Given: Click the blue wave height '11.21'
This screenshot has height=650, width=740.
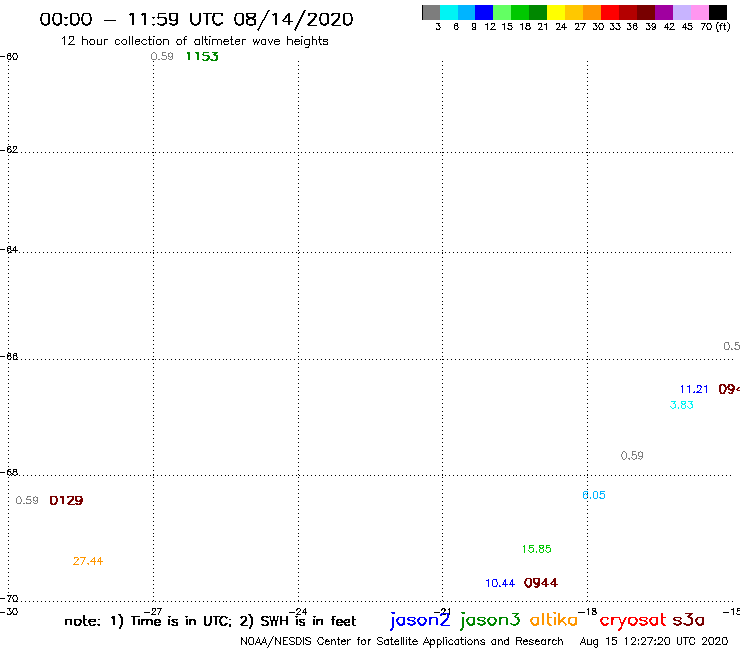Looking at the screenshot, I should point(694,389).
